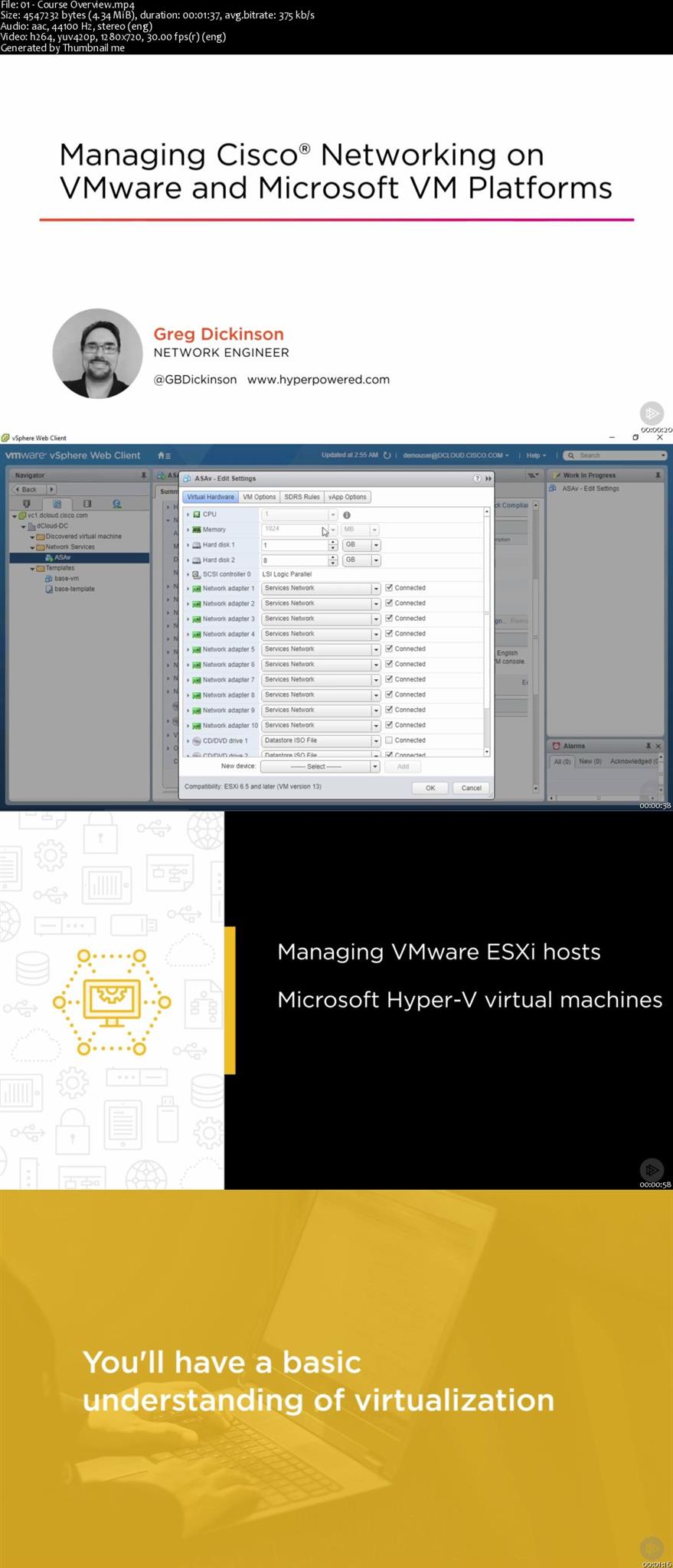Switch to the Virtual Hardware tab
The width and height of the screenshot is (673, 1568).
pyautogui.click(x=211, y=497)
